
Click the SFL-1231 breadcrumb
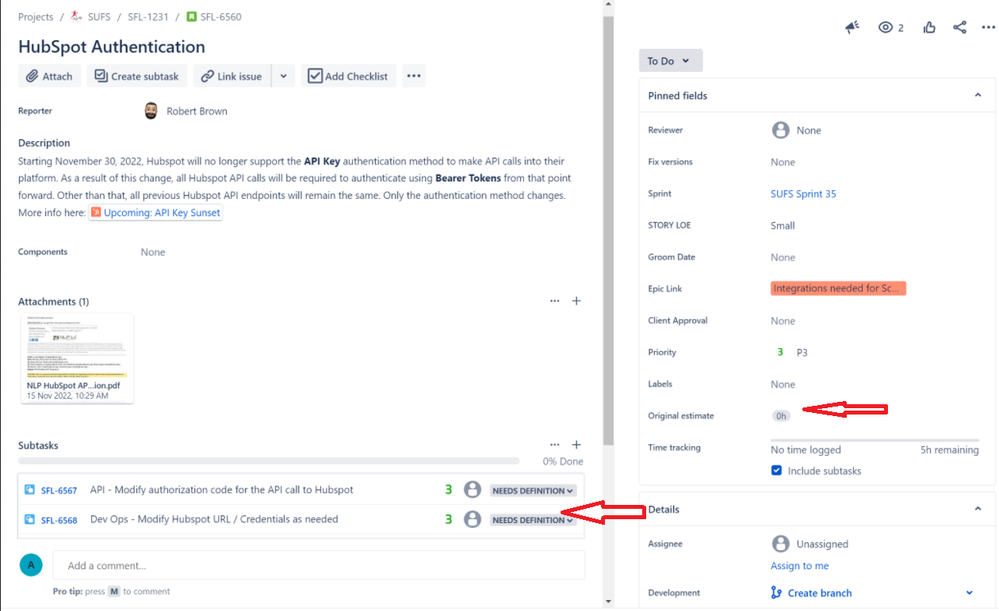pos(148,17)
